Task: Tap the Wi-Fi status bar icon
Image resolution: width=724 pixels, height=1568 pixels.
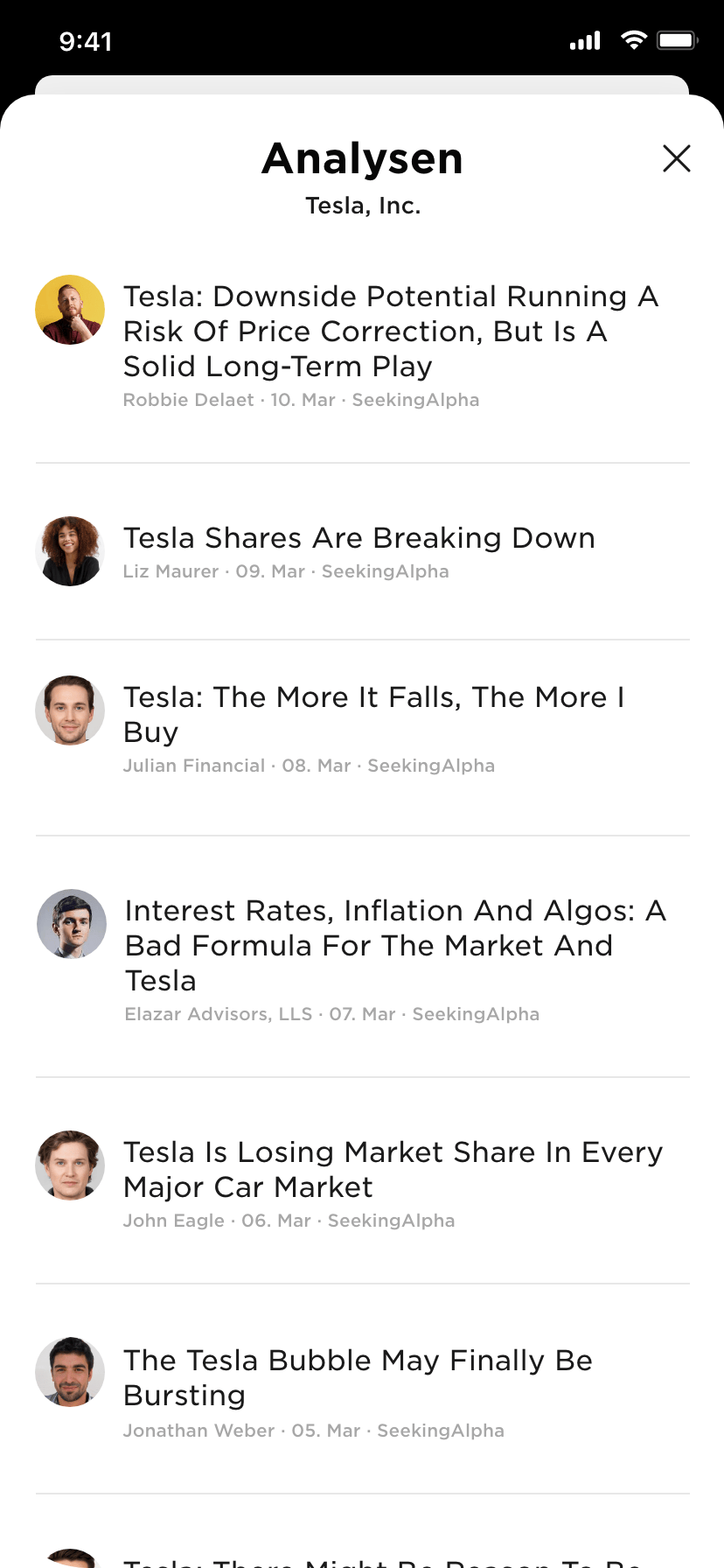Action: [633, 40]
